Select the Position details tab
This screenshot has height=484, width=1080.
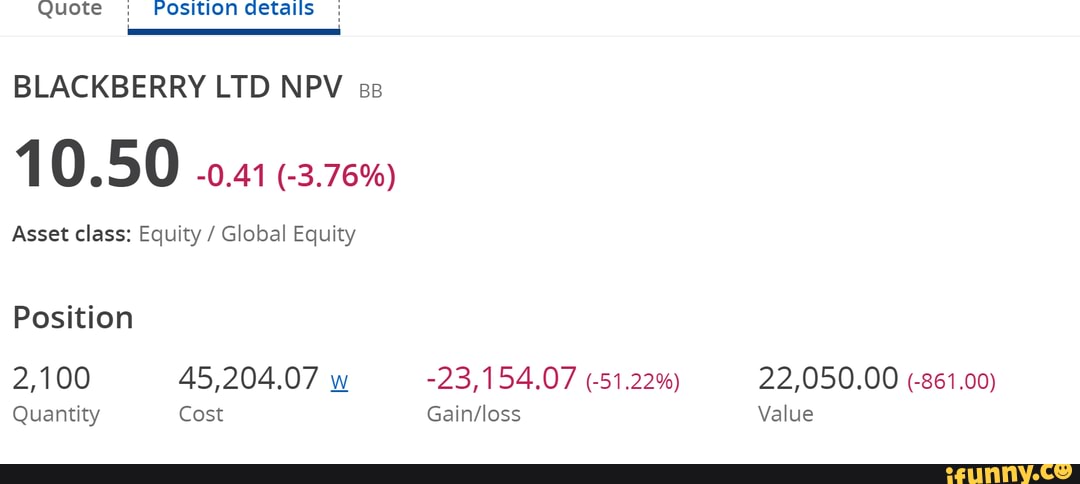[234, 9]
